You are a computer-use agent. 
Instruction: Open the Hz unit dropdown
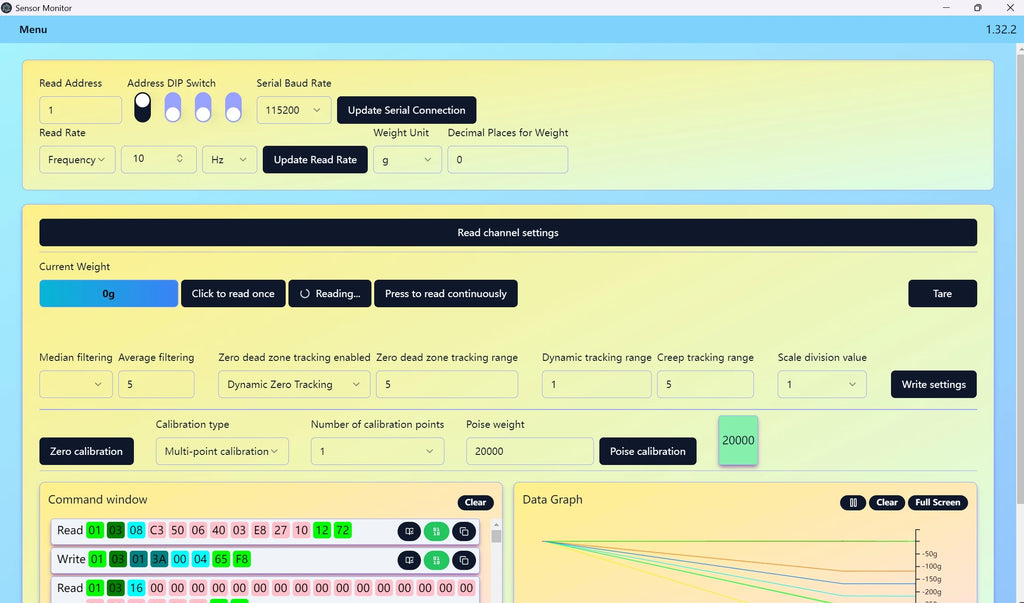229,159
